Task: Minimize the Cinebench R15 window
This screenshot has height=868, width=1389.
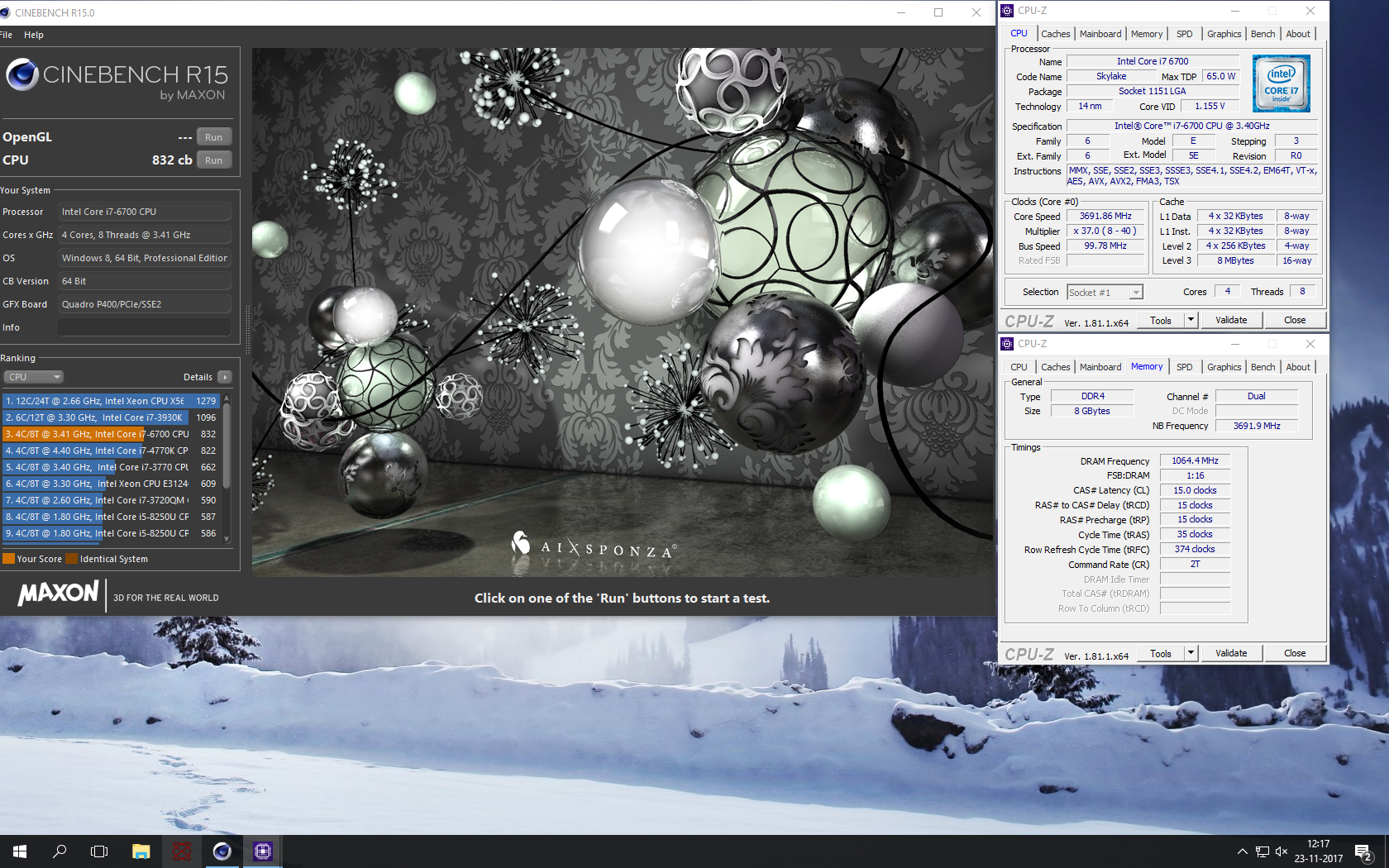Action: tap(901, 12)
